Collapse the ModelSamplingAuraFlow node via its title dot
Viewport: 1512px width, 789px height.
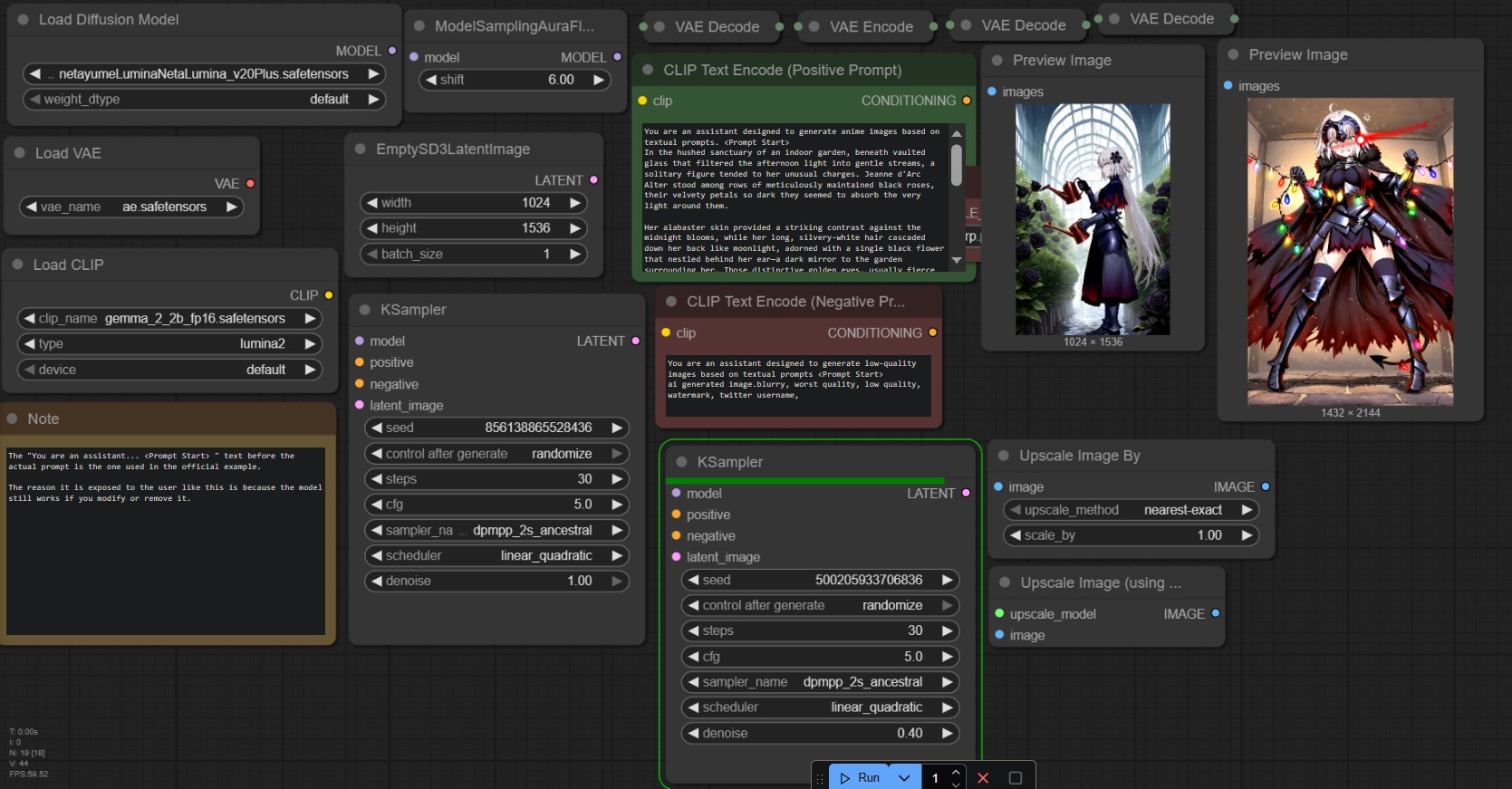[x=419, y=26]
